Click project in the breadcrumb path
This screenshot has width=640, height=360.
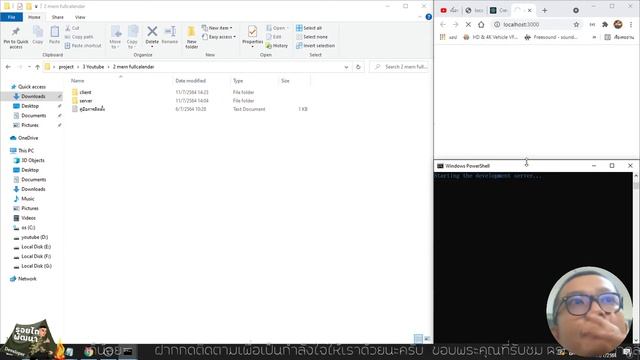click(66, 67)
